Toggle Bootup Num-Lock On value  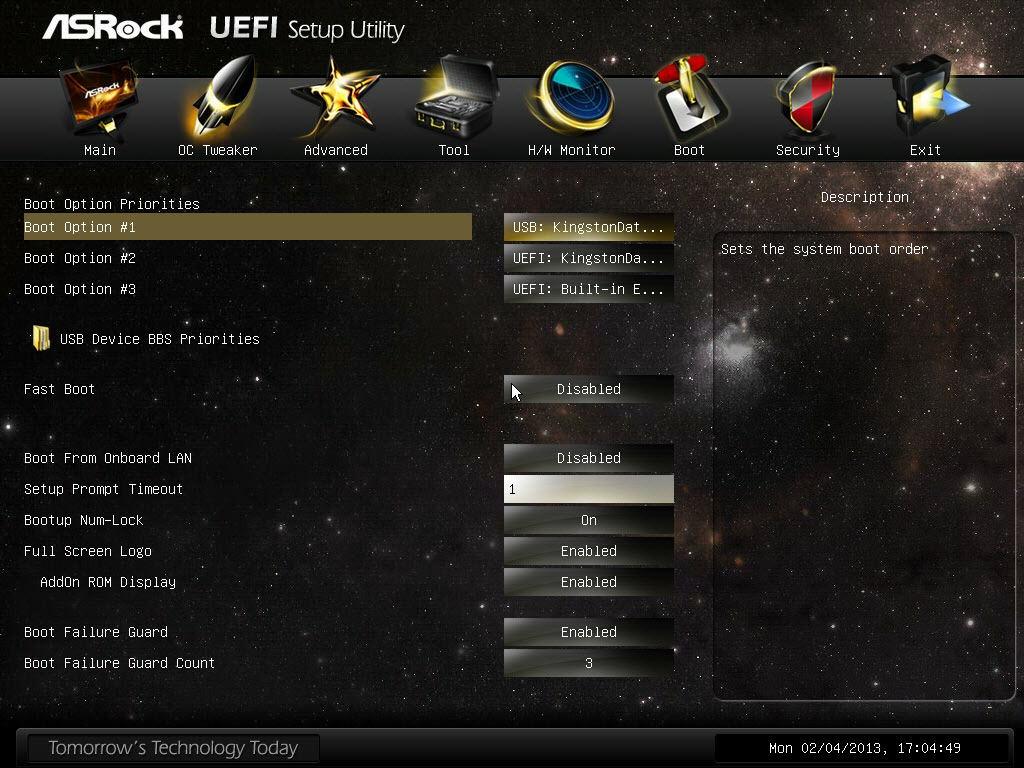[588, 520]
